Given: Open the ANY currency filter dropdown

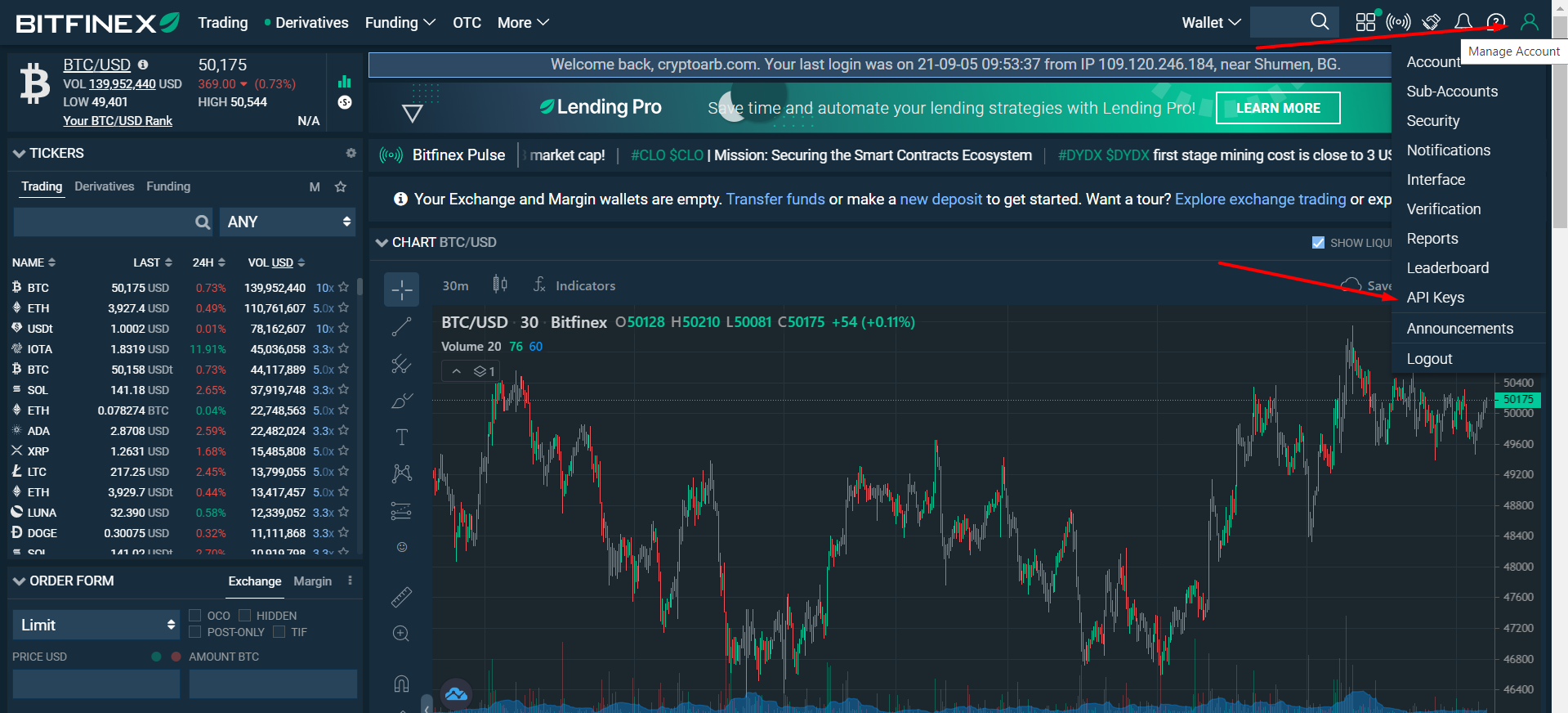Looking at the screenshot, I should [288, 222].
